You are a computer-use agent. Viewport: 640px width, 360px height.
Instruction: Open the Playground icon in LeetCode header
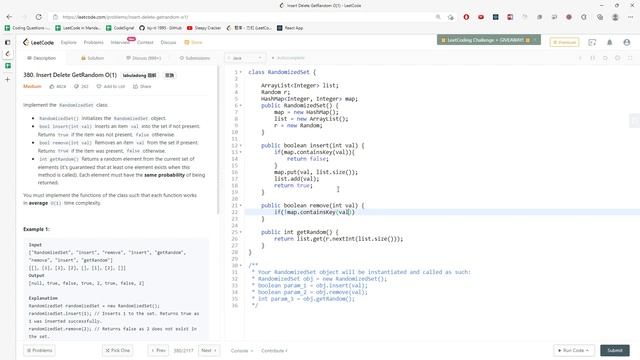point(592,42)
